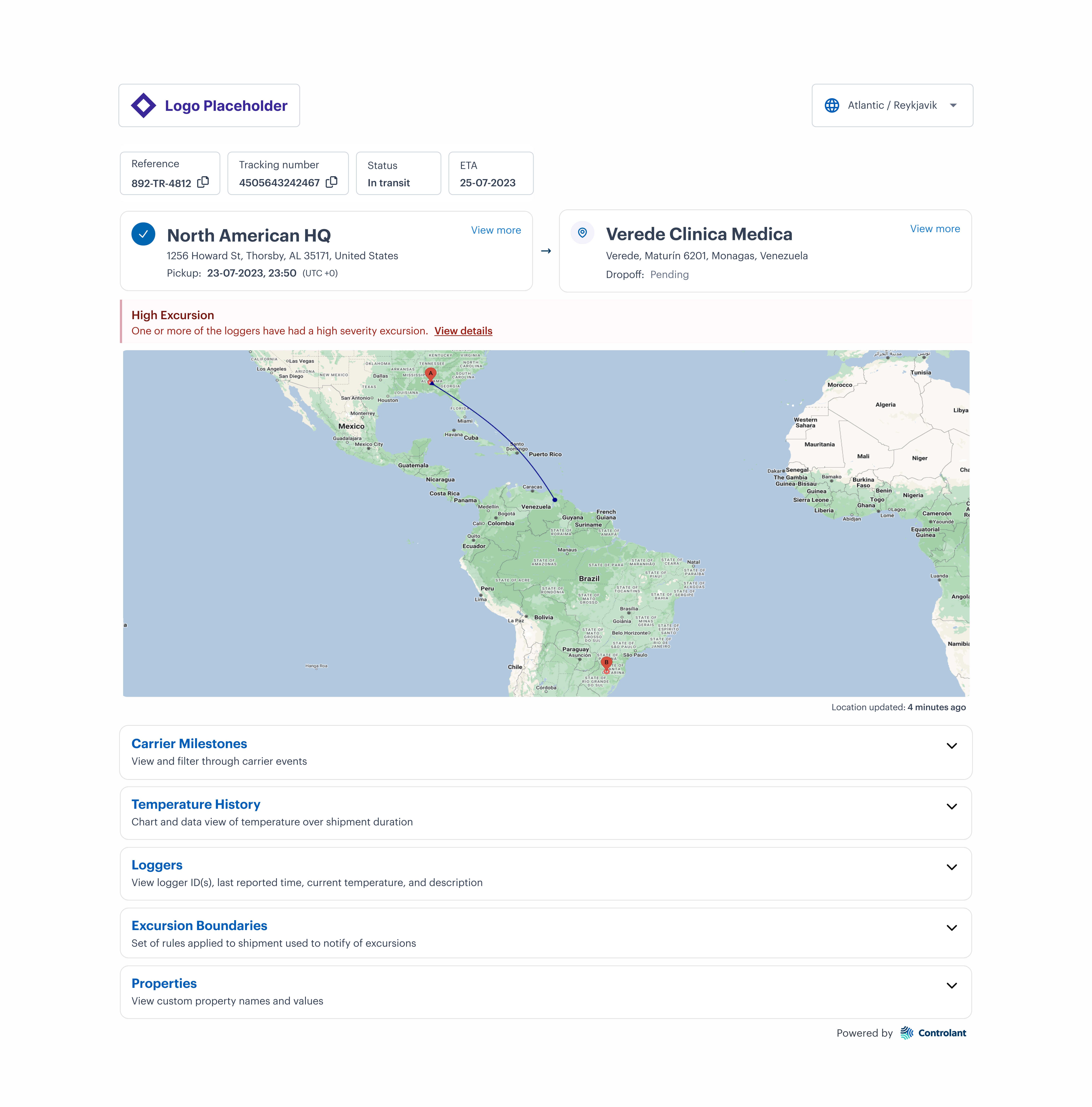This screenshot has width=1092, height=1107.
Task: Click View more on Verede Clinica Medica card
Action: click(935, 229)
